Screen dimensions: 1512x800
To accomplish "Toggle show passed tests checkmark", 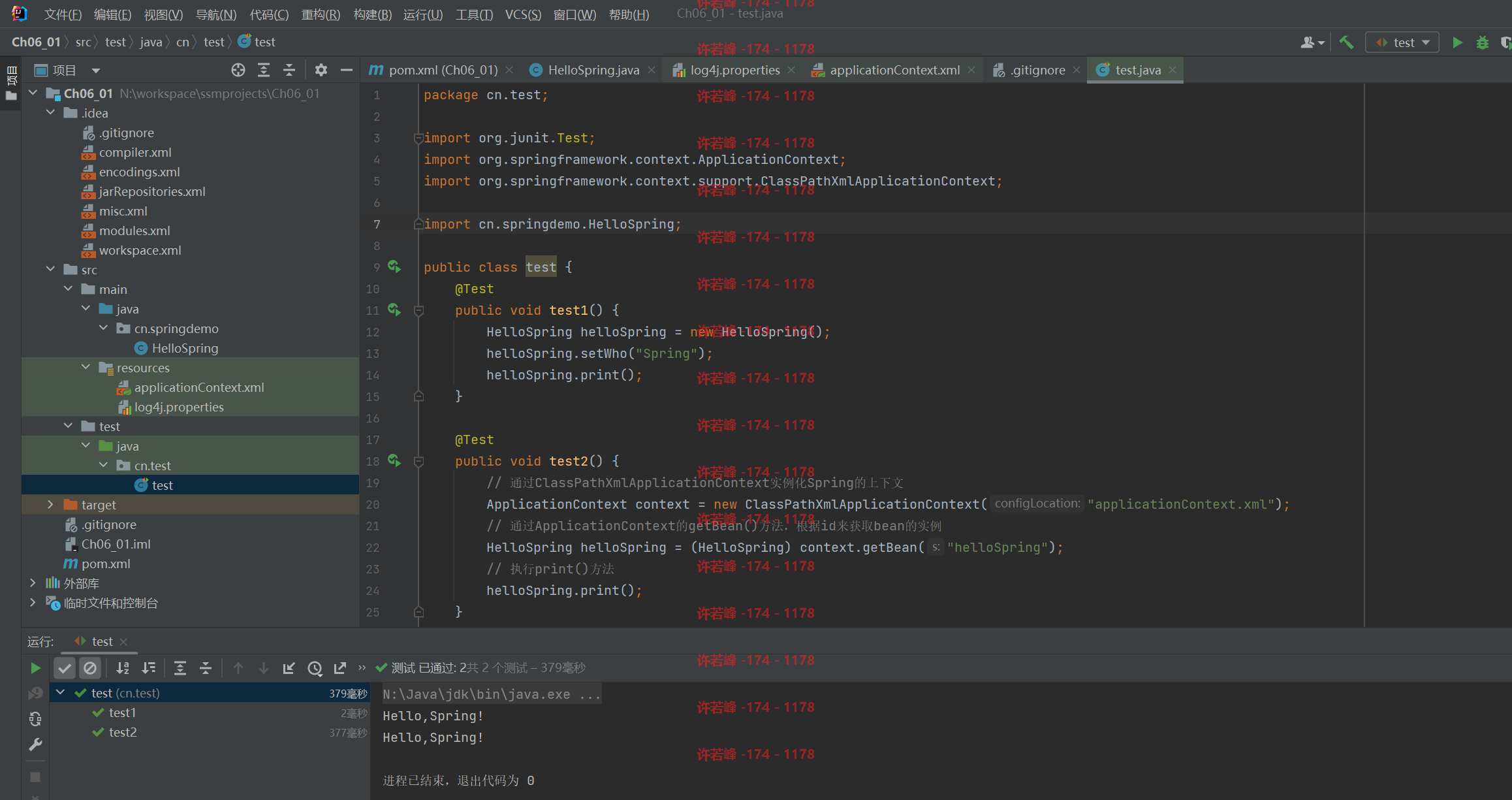I will coord(64,668).
